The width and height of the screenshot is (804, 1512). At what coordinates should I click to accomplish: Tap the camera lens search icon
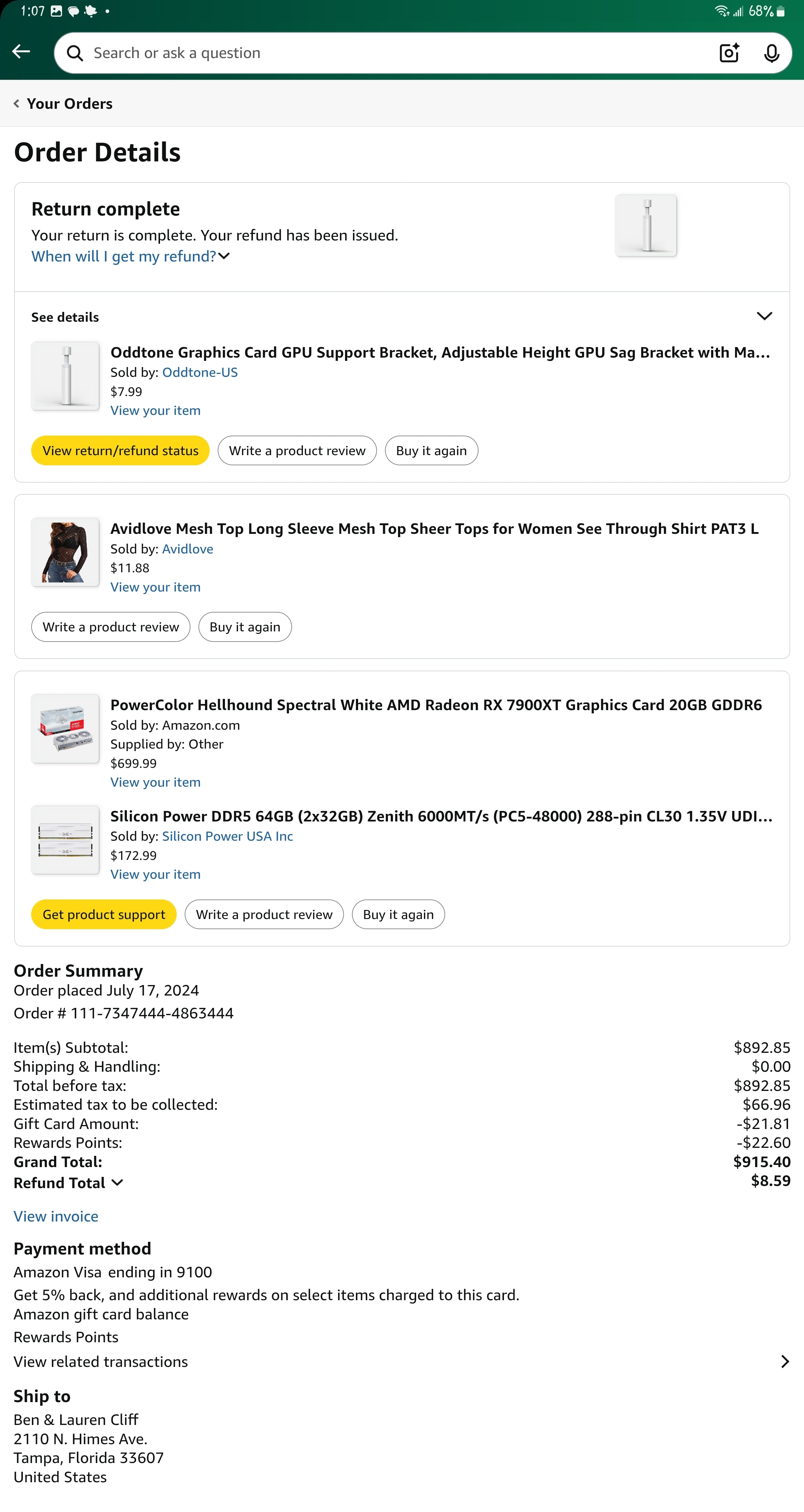729,53
